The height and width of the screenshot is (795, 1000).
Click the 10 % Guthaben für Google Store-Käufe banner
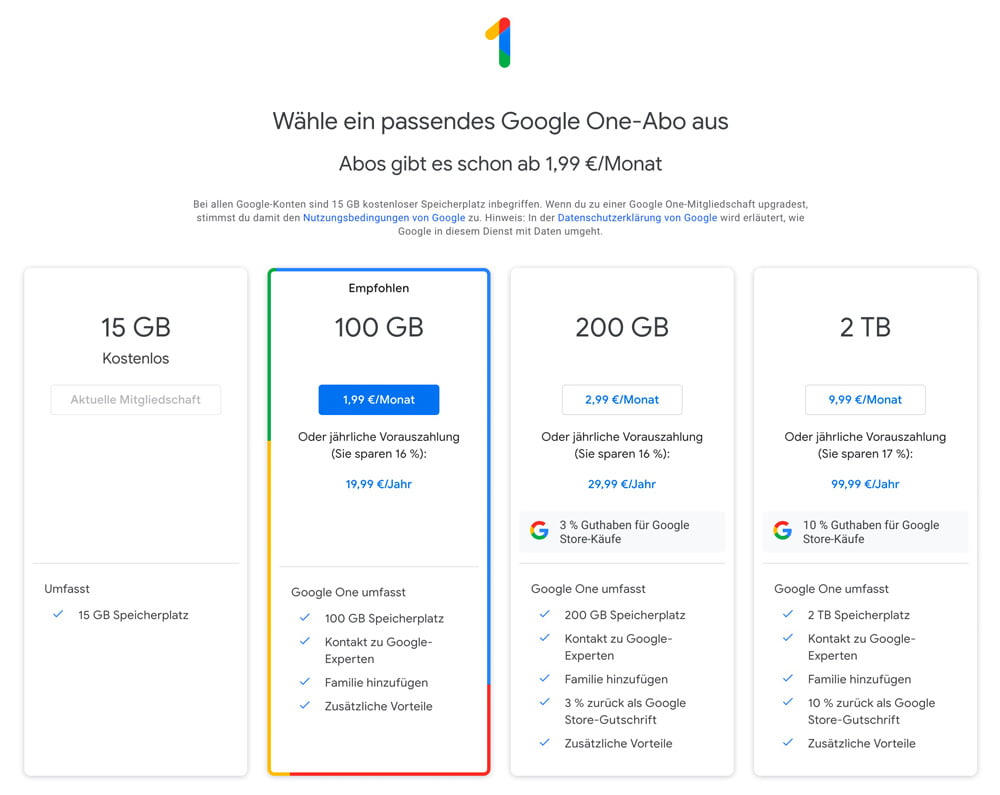[x=865, y=532]
